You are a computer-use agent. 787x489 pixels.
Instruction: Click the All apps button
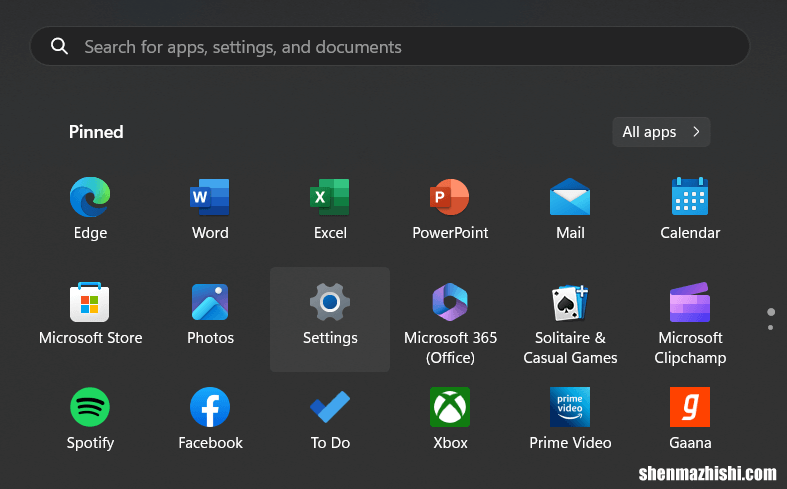tap(661, 132)
